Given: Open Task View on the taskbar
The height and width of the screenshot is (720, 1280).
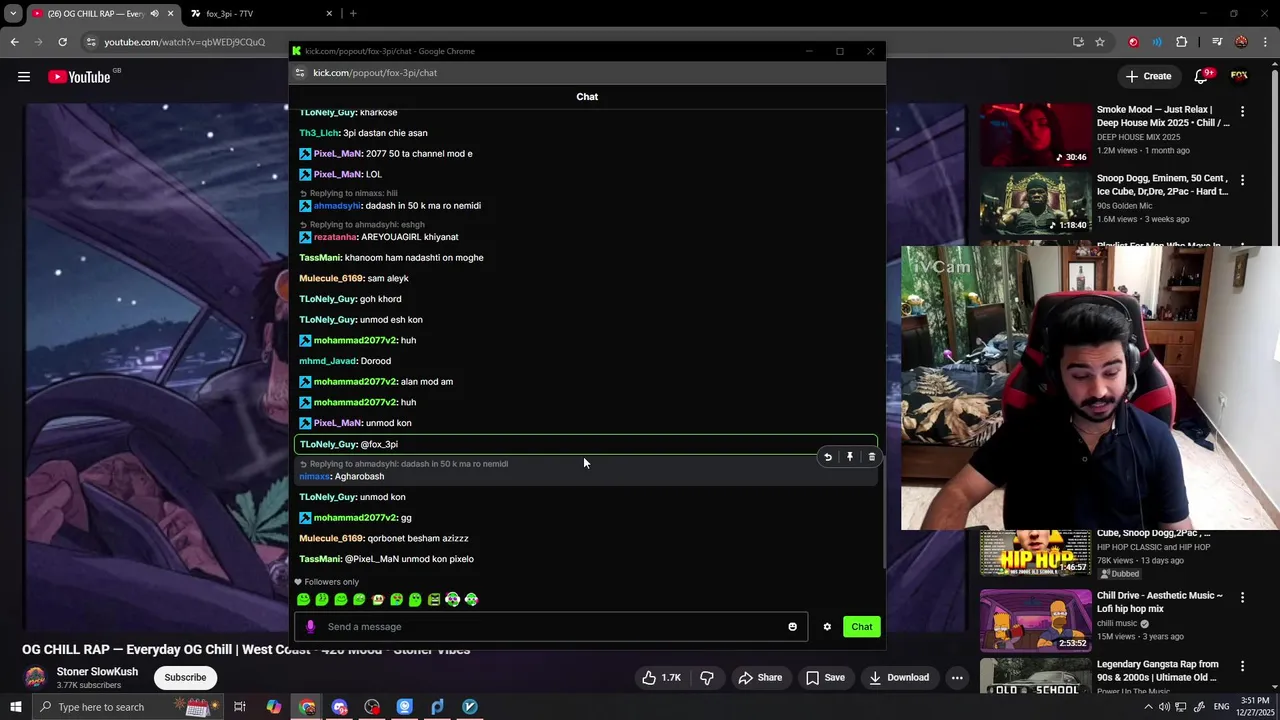Looking at the screenshot, I should (240, 707).
